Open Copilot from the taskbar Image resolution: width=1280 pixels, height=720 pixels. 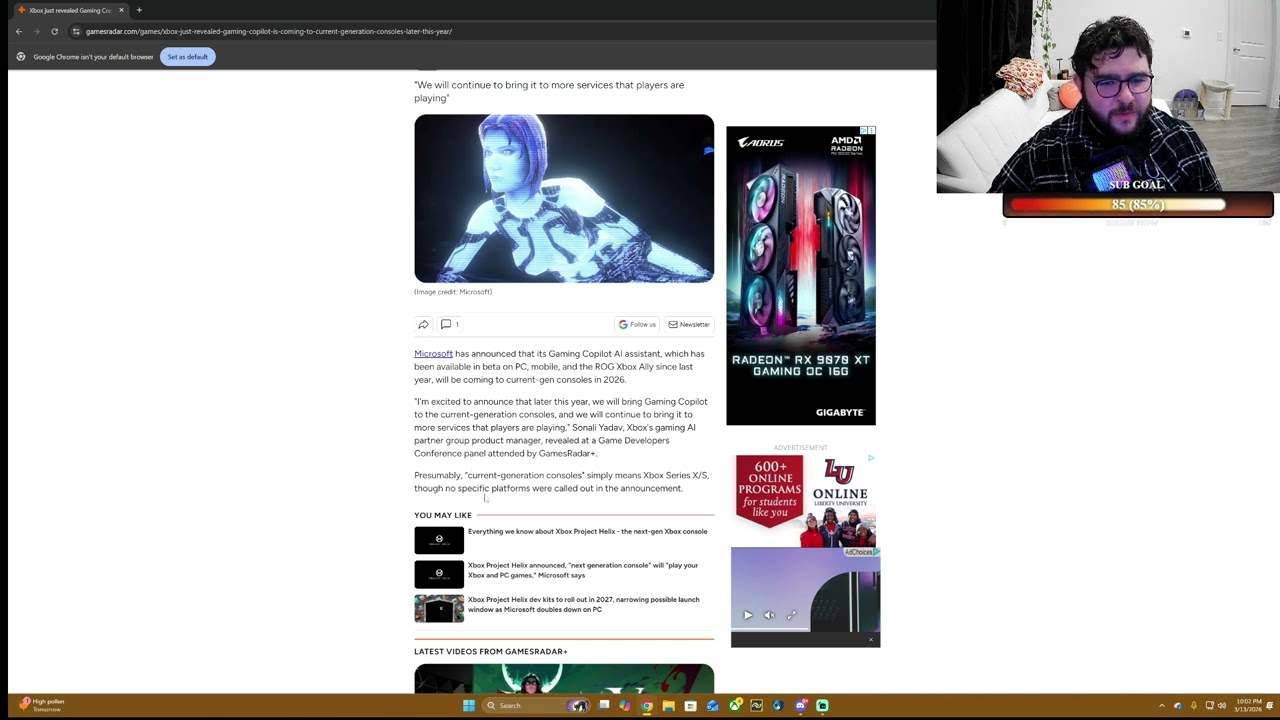(x=625, y=706)
